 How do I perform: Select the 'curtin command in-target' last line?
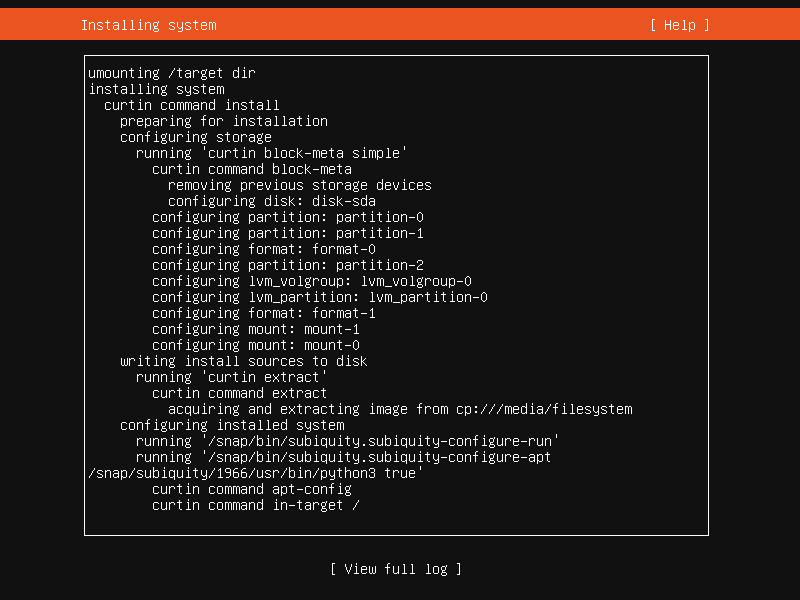256,505
